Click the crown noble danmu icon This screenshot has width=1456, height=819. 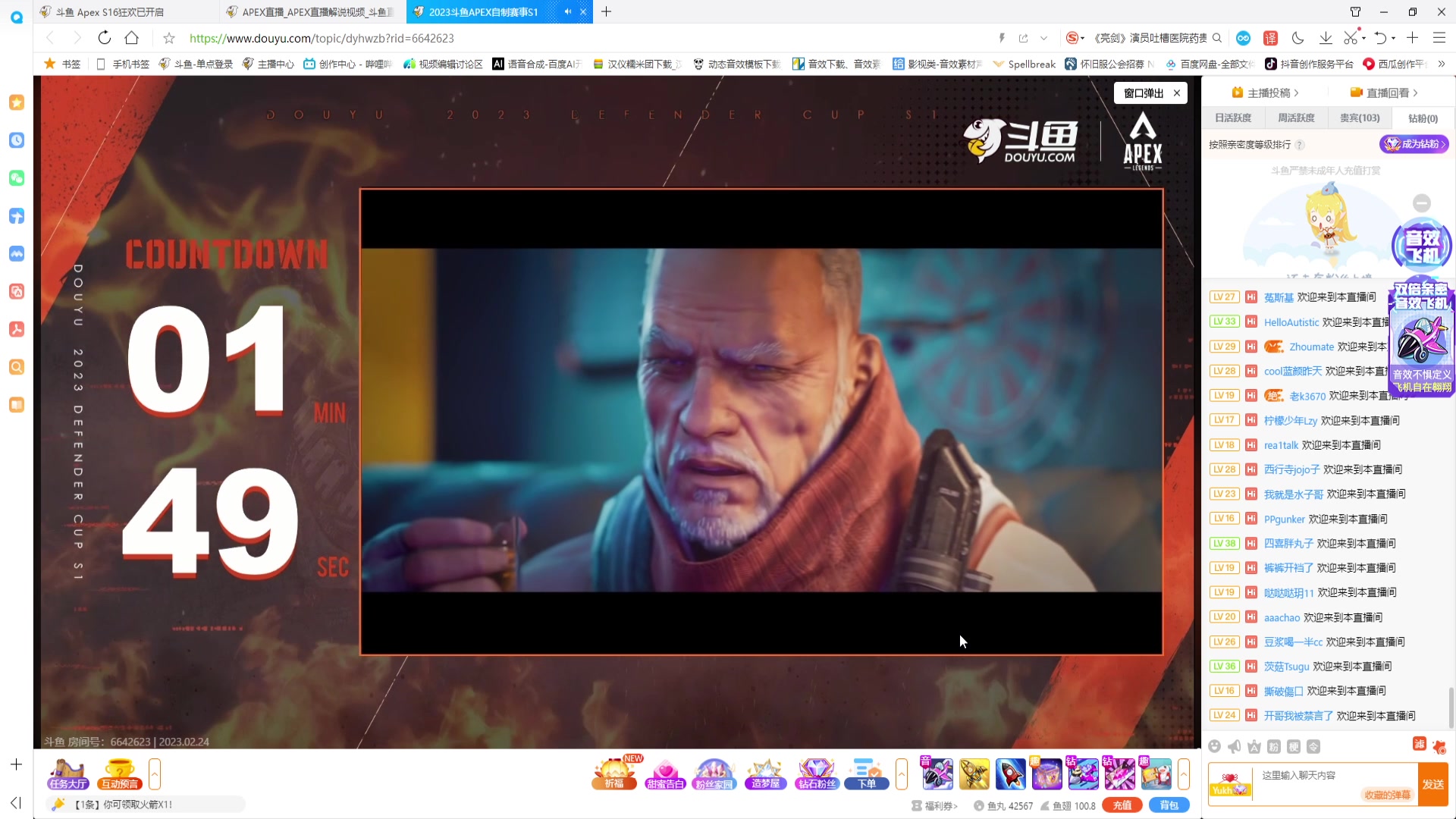tap(1254, 747)
